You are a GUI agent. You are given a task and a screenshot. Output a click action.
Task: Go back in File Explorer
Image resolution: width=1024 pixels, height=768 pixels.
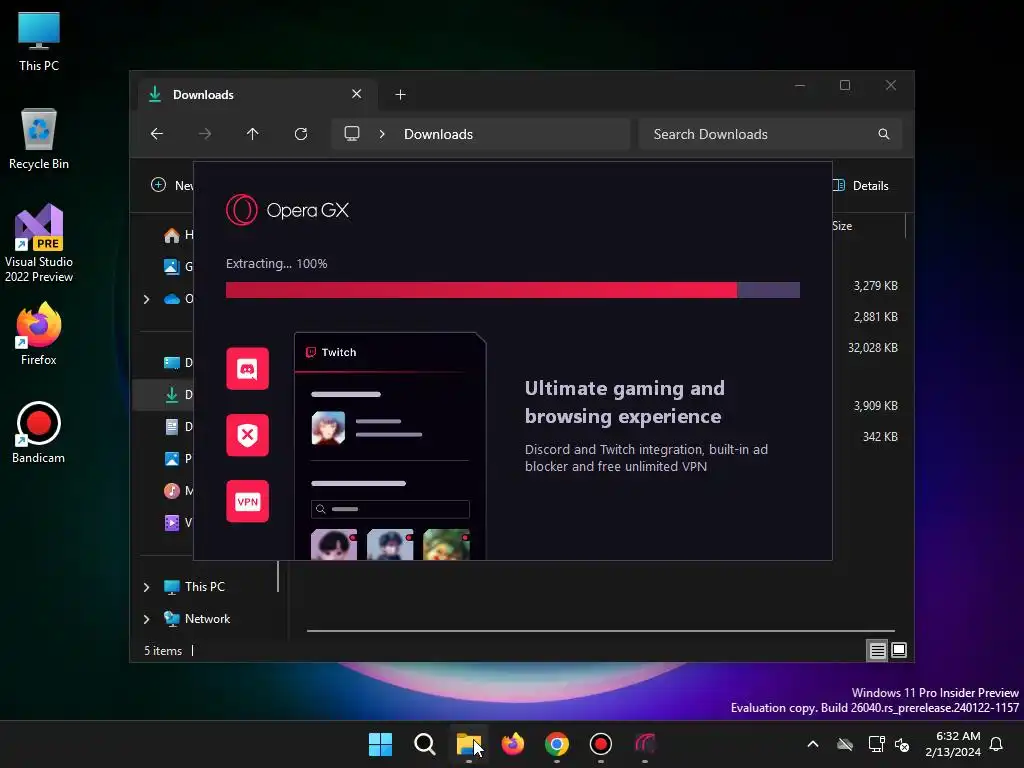click(157, 134)
